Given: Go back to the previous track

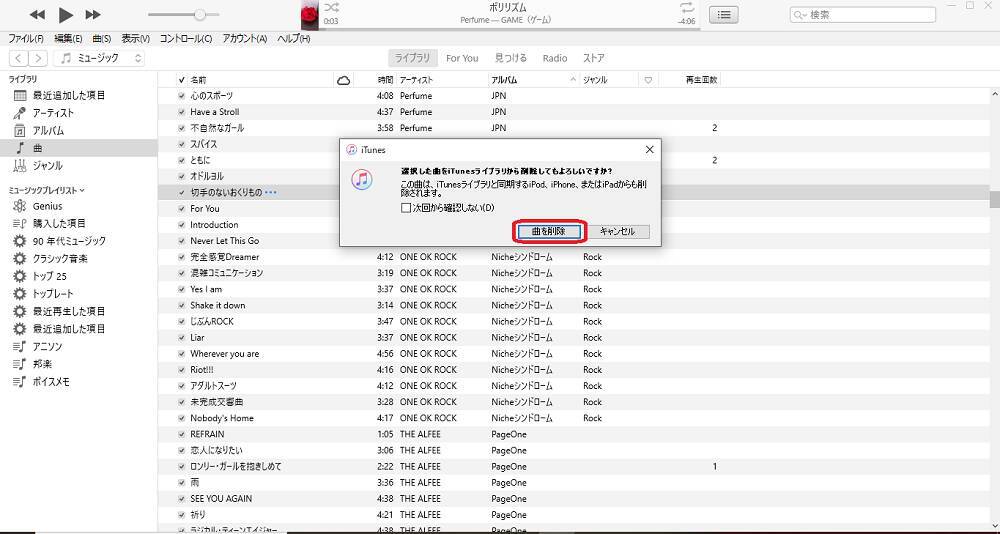Looking at the screenshot, I should [x=37, y=15].
